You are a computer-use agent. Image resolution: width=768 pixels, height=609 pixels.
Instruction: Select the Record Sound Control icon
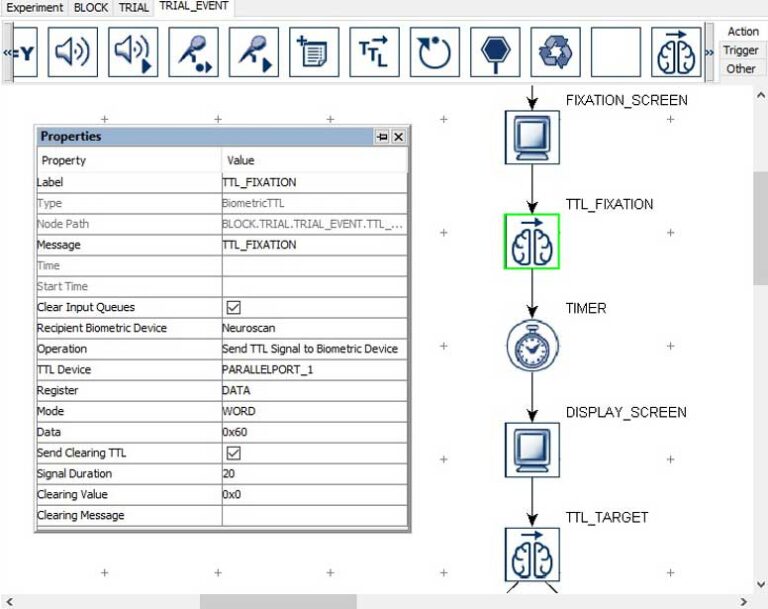[254, 52]
